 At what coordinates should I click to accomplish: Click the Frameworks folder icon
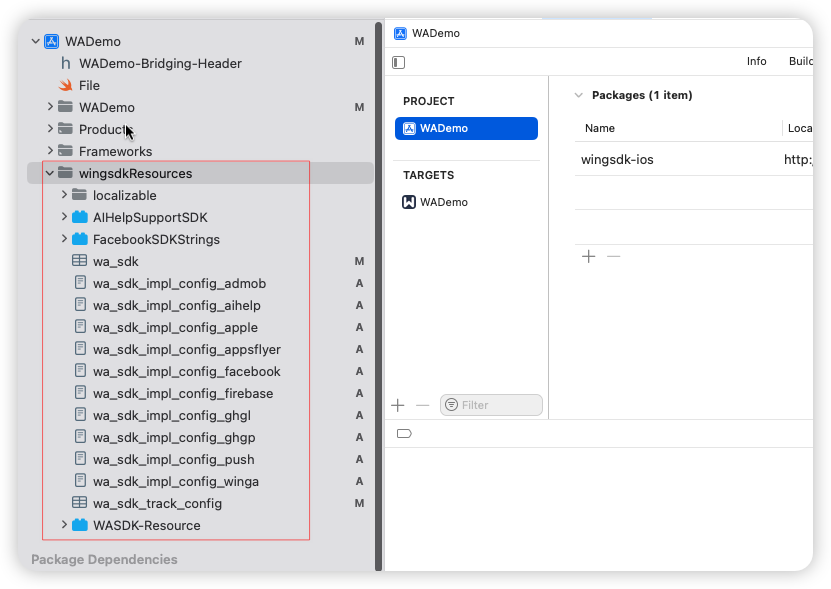(x=65, y=151)
